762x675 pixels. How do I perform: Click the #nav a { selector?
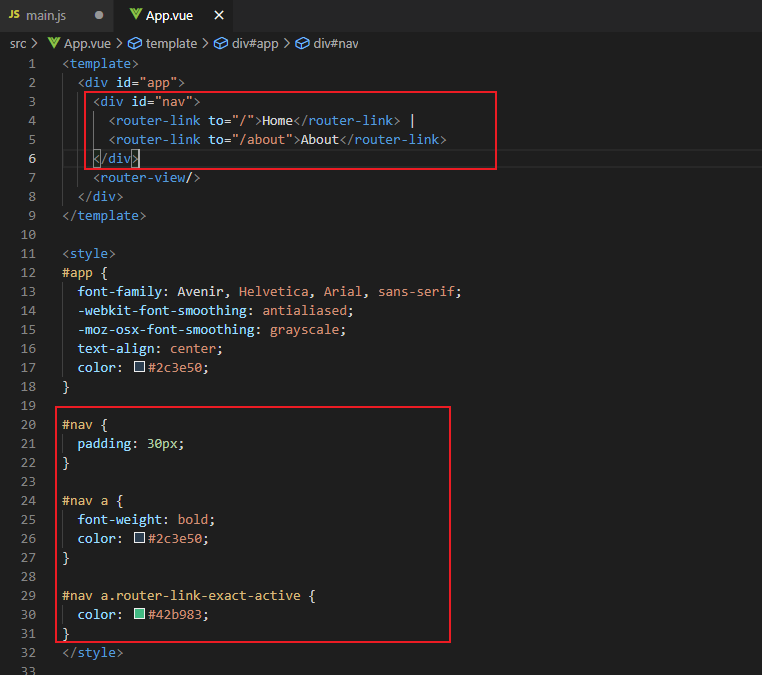pyautogui.click(x=92, y=501)
